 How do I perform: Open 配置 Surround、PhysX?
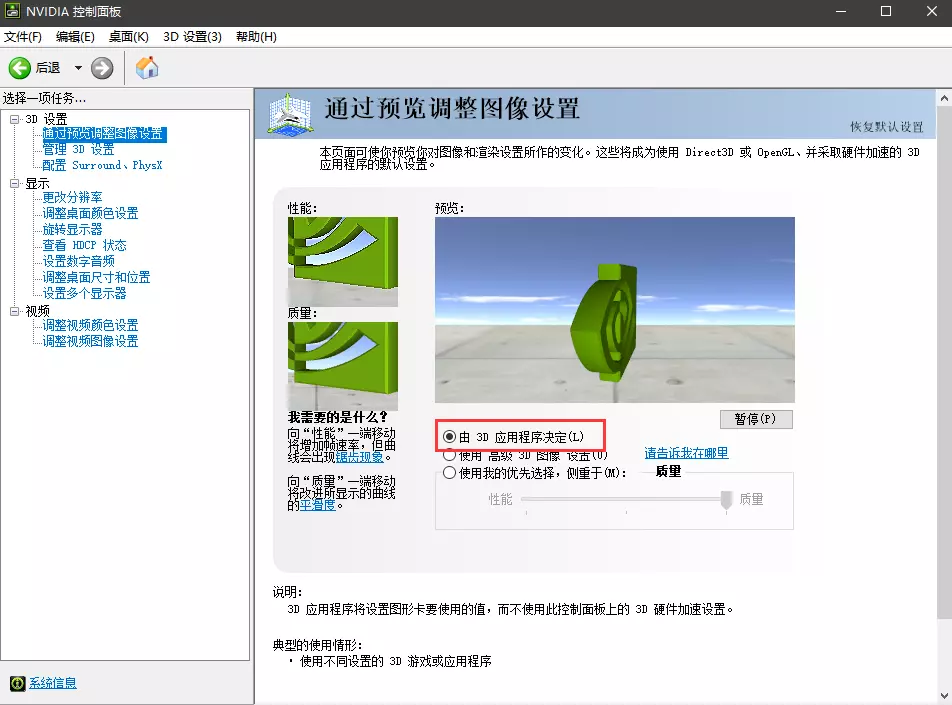point(102,165)
